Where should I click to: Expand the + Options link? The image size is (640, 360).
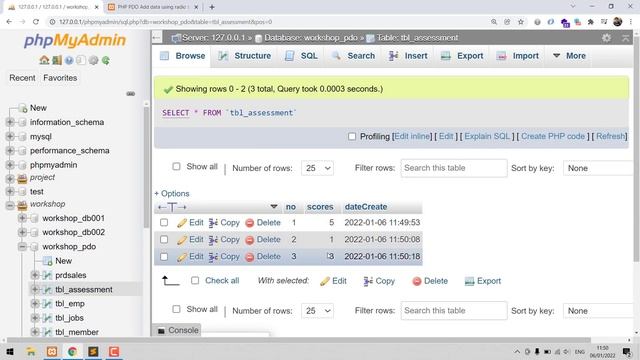(172, 193)
